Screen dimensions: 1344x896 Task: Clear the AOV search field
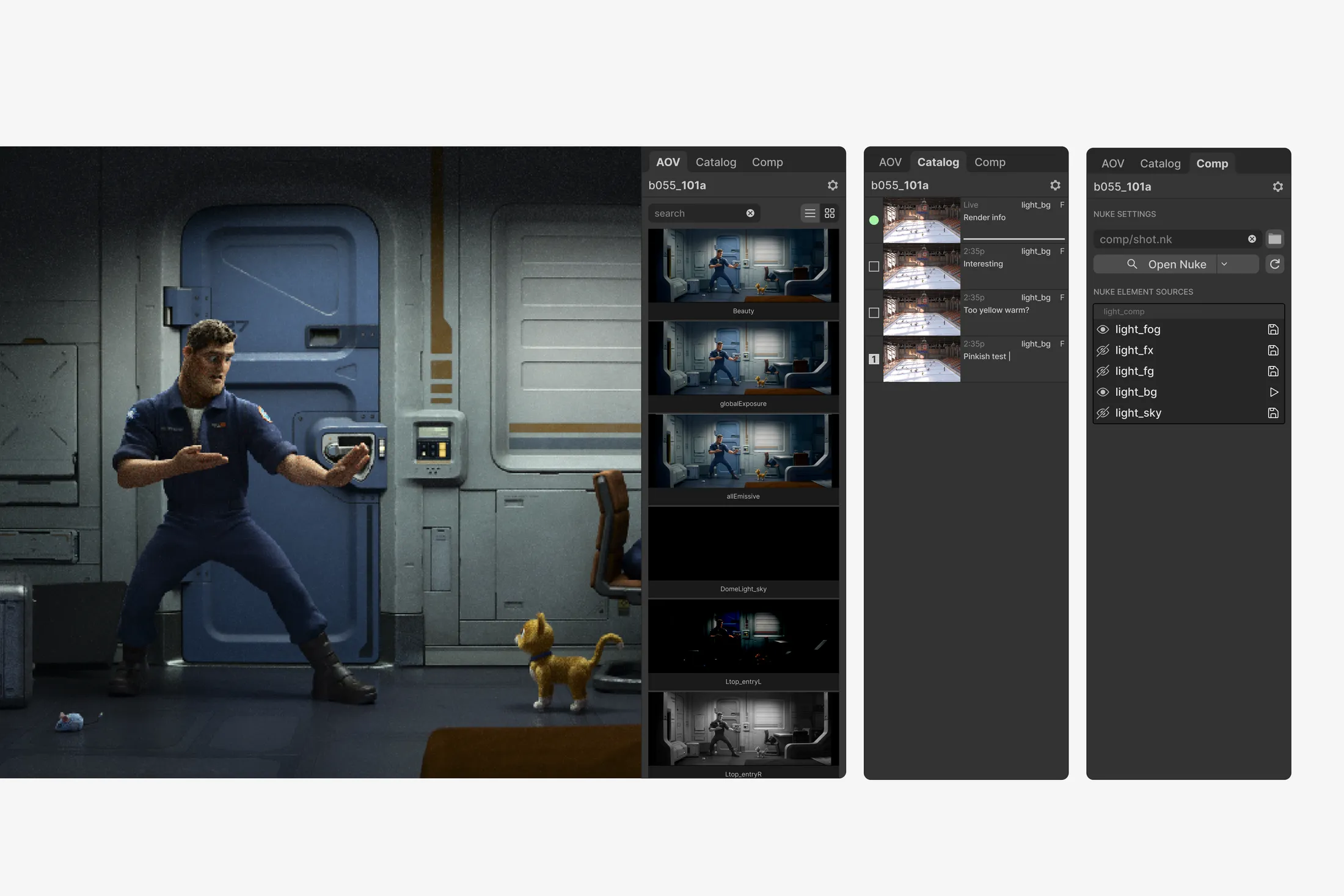[x=750, y=213]
